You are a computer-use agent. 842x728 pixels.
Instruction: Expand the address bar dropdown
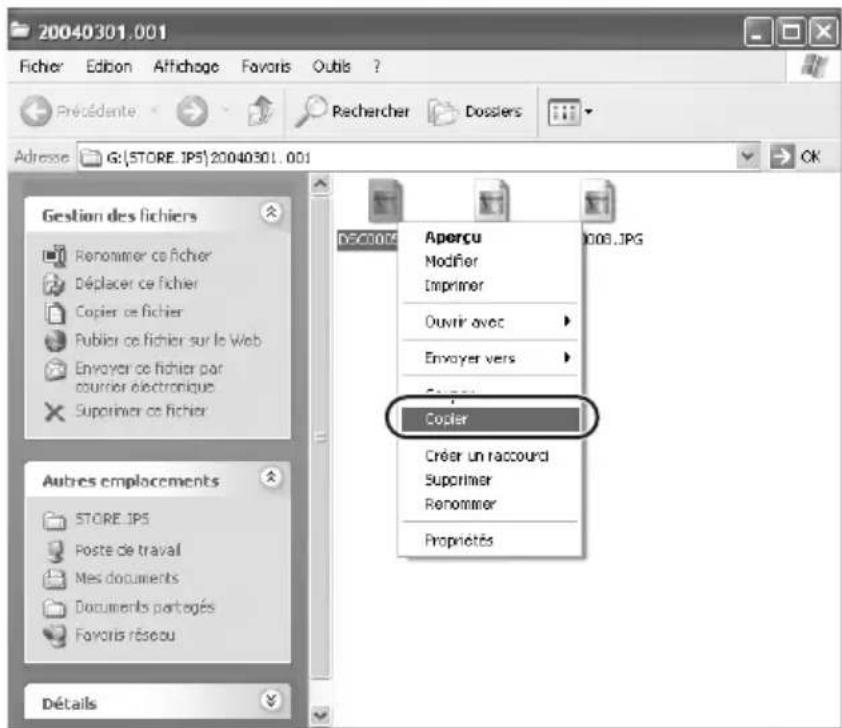747,157
